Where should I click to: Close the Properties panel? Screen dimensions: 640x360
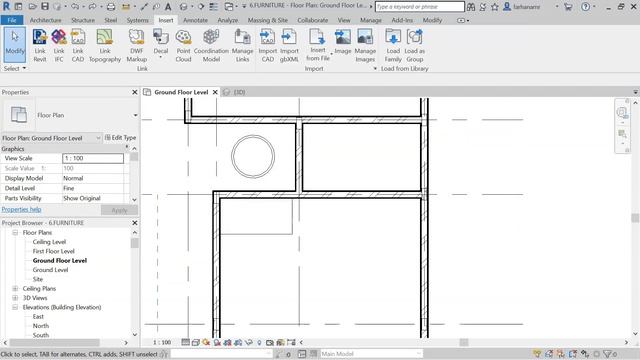(x=135, y=92)
